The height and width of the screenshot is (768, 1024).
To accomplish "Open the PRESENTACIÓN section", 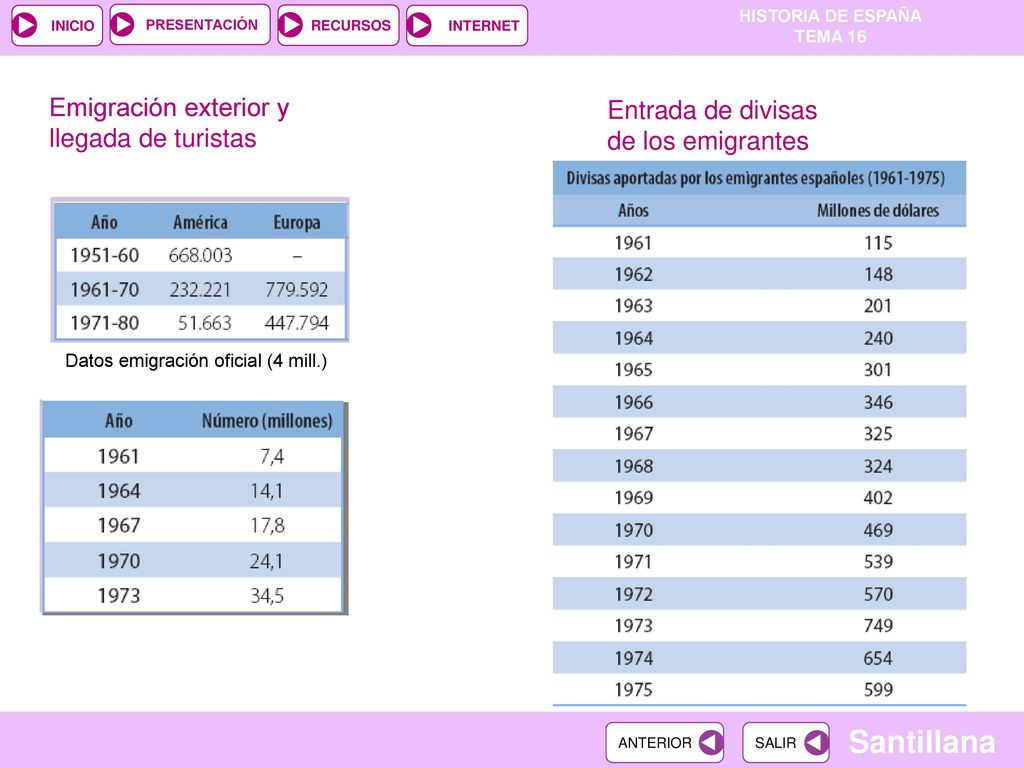I will click(x=190, y=25).
